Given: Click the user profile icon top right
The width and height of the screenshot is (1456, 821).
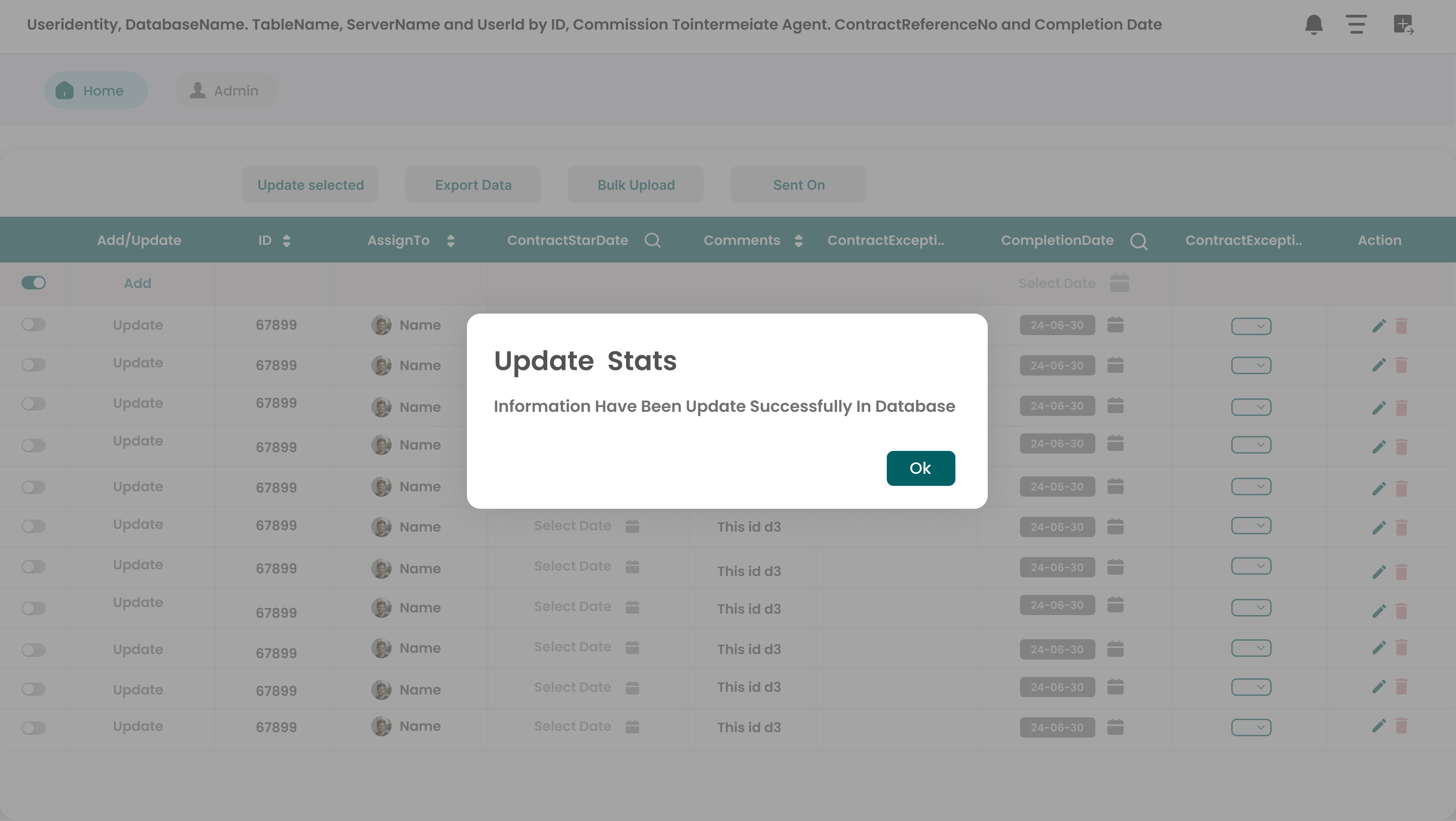Looking at the screenshot, I should 1404,24.
